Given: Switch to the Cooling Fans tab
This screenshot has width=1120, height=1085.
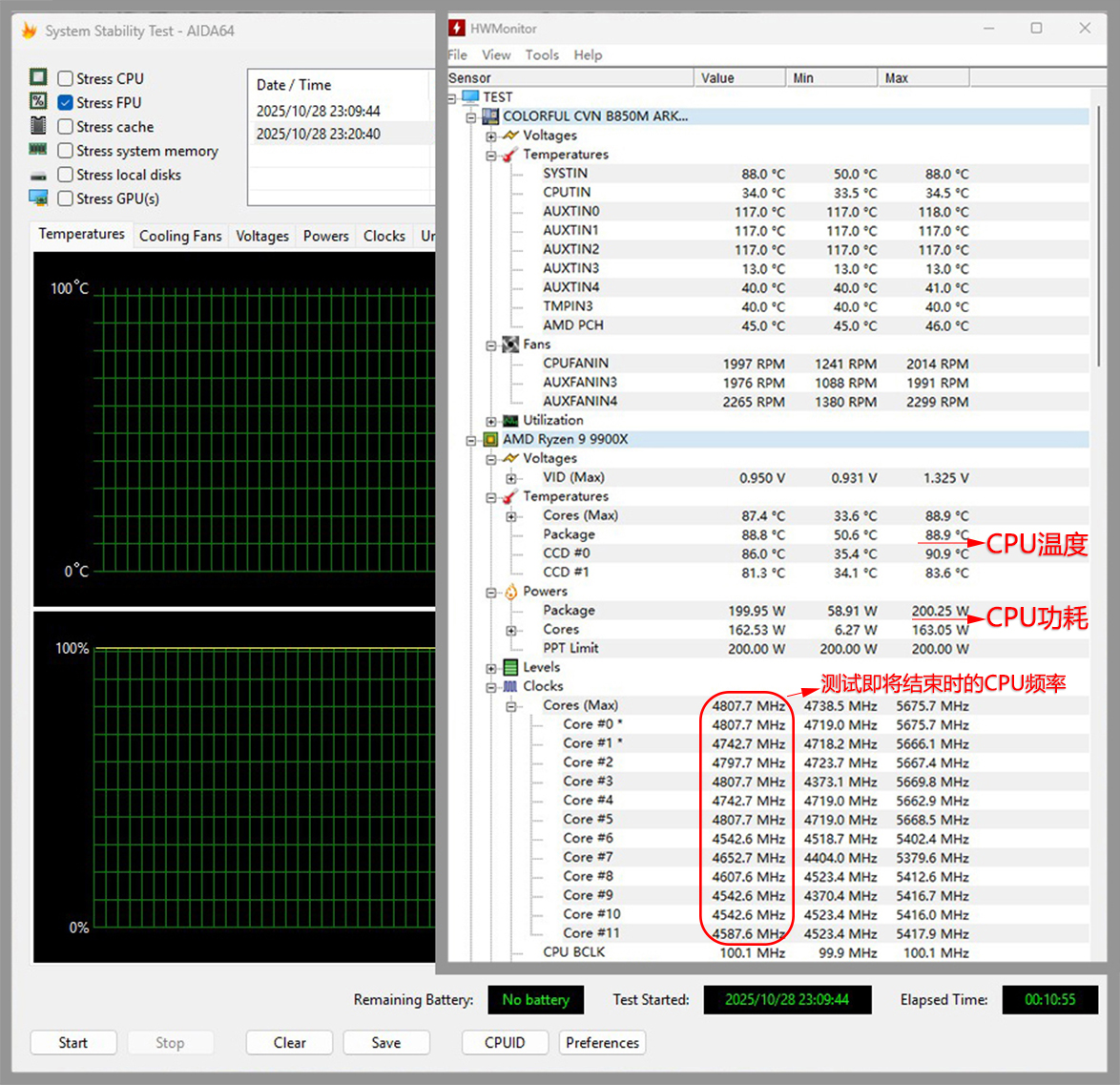Looking at the screenshot, I should [x=180, y=236].
